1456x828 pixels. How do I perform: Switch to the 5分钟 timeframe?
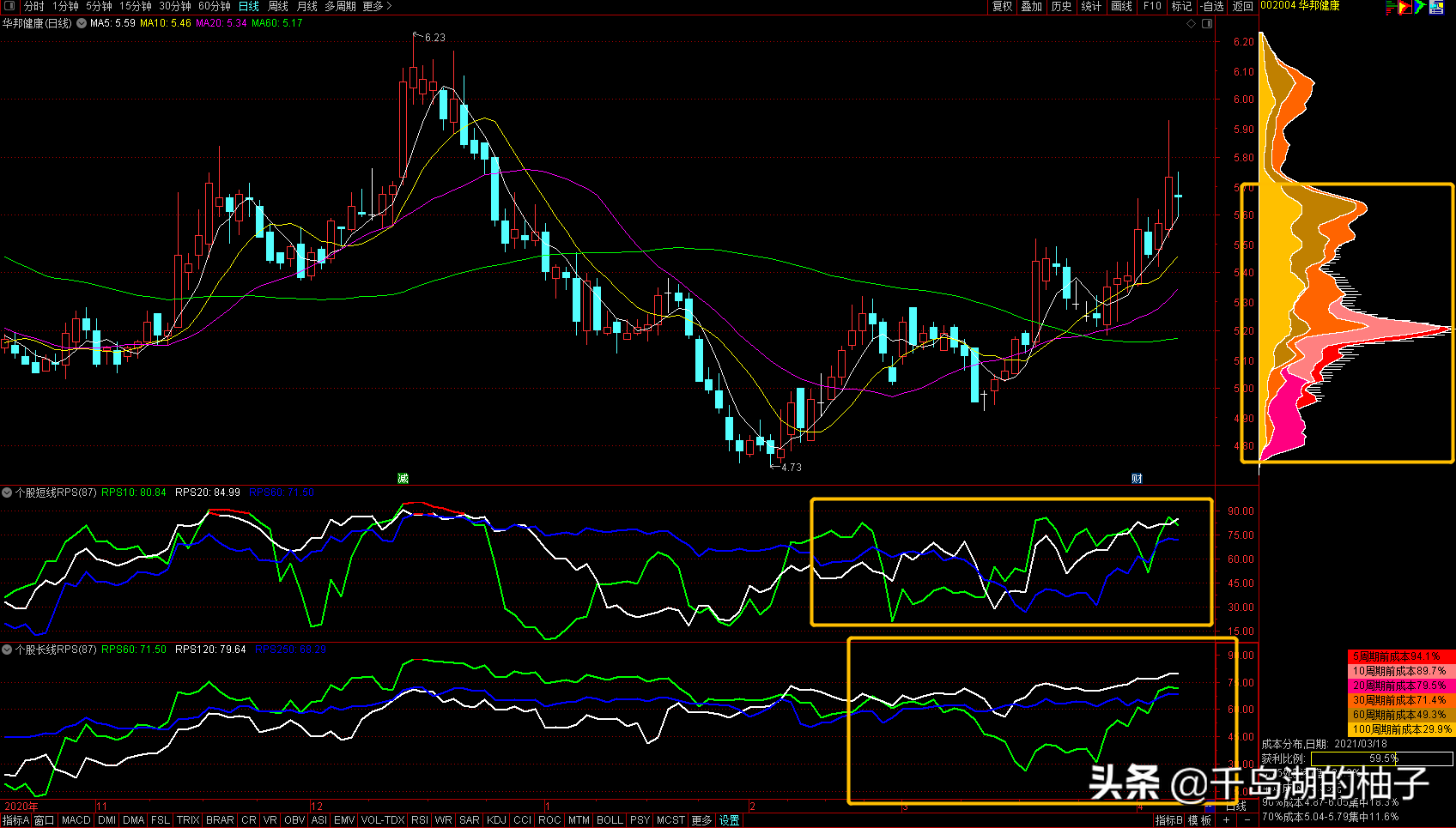99,6
